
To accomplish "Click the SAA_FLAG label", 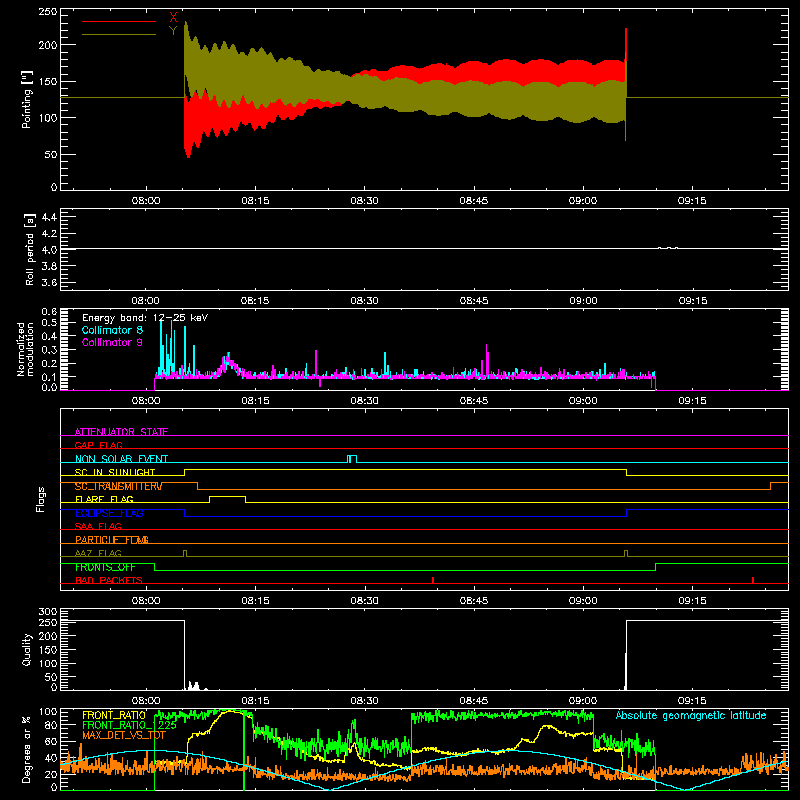I will click(x=98, y=526).
